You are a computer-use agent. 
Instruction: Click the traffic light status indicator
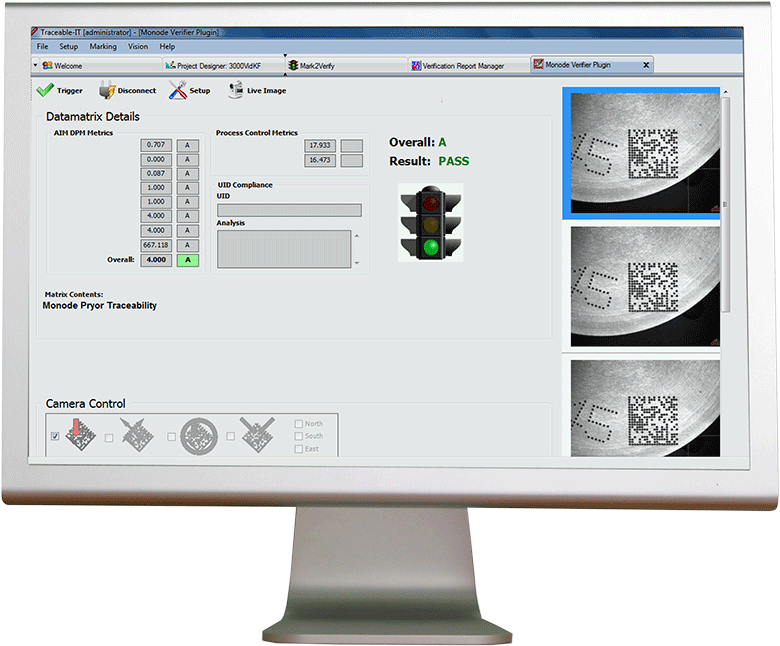431,222
